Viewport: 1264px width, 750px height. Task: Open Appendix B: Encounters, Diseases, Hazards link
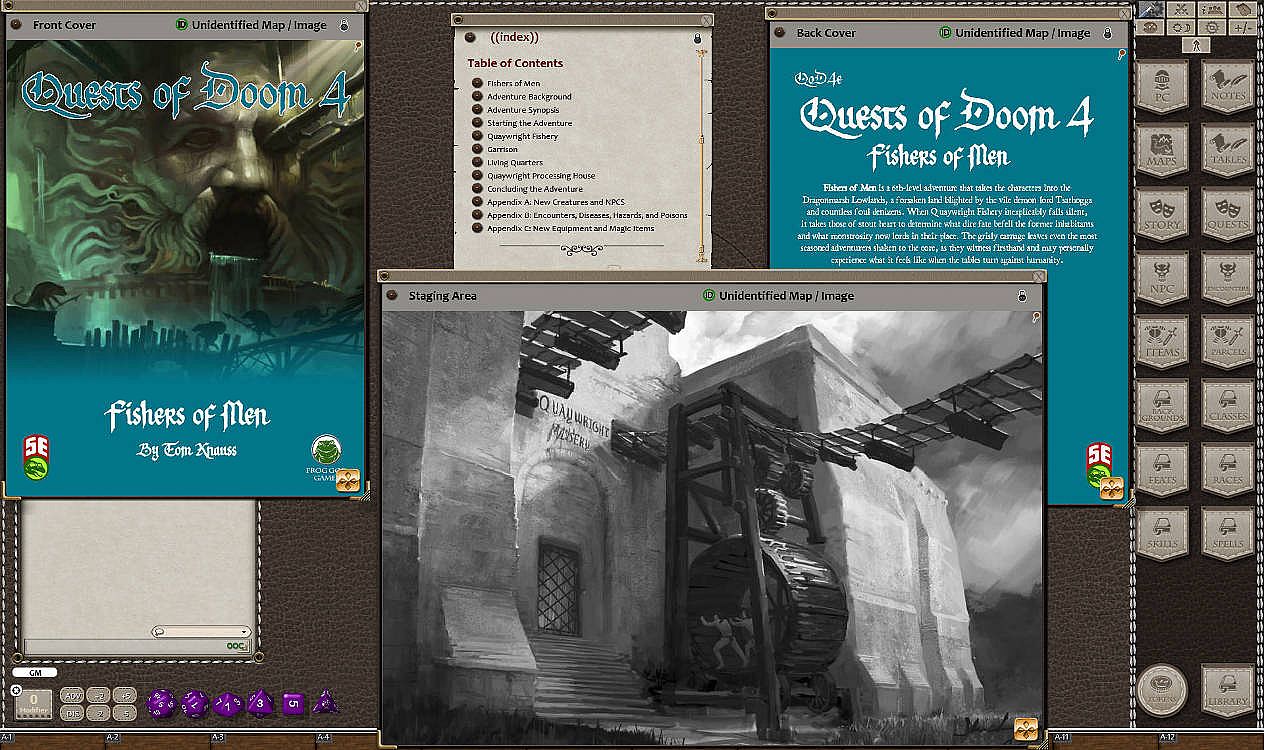pos(587,215)
